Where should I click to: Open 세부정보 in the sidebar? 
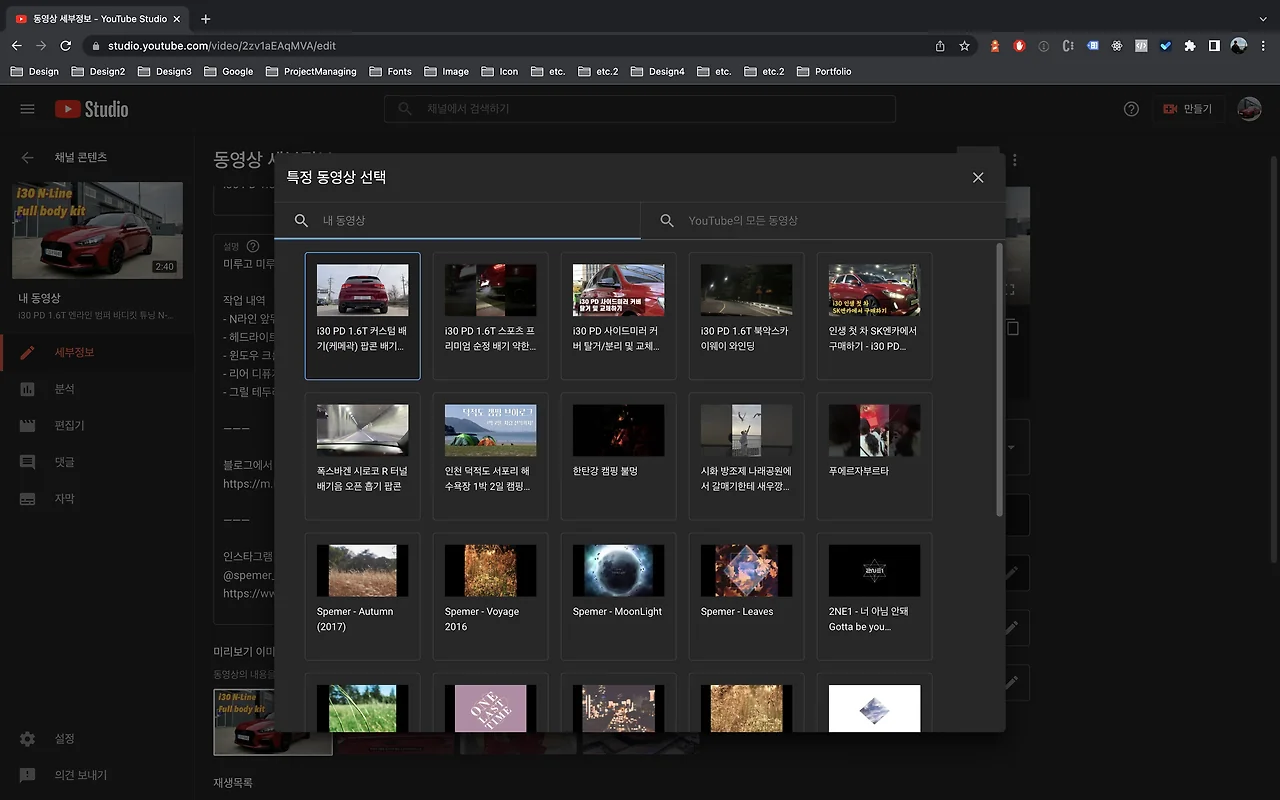[x=74, y=352]
